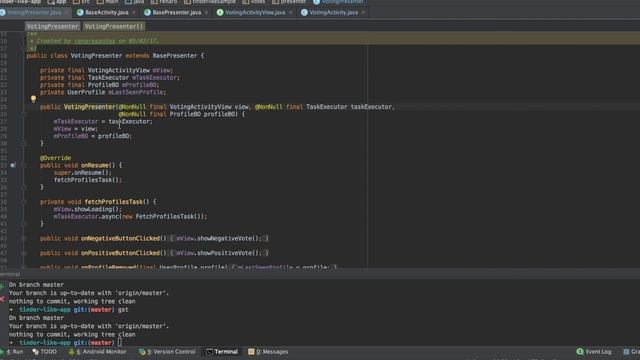Close the BaseActivity.java tab
The height and width of the screenshot is (360, 640).
[133, 13]
